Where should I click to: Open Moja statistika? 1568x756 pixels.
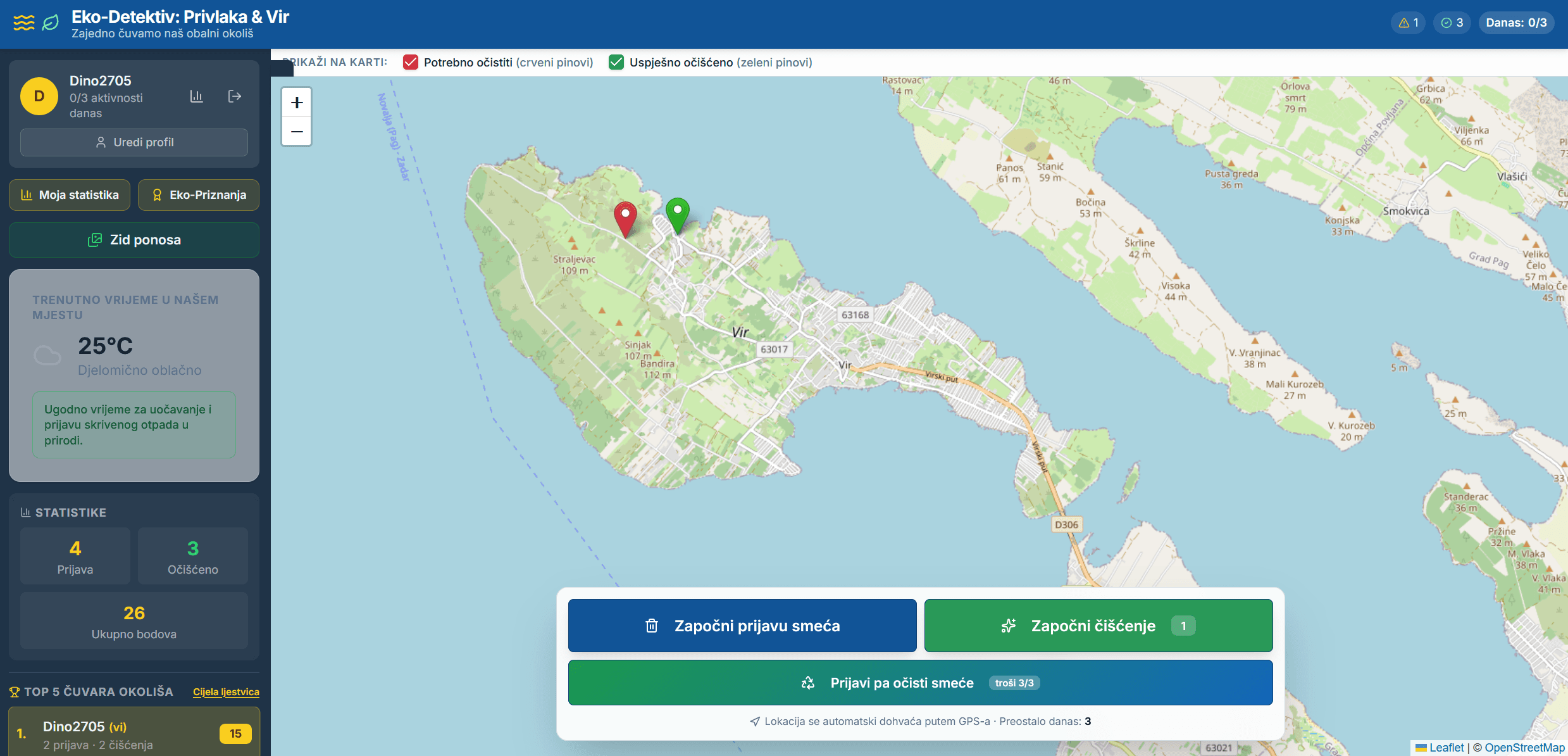[x=70, y=195]
